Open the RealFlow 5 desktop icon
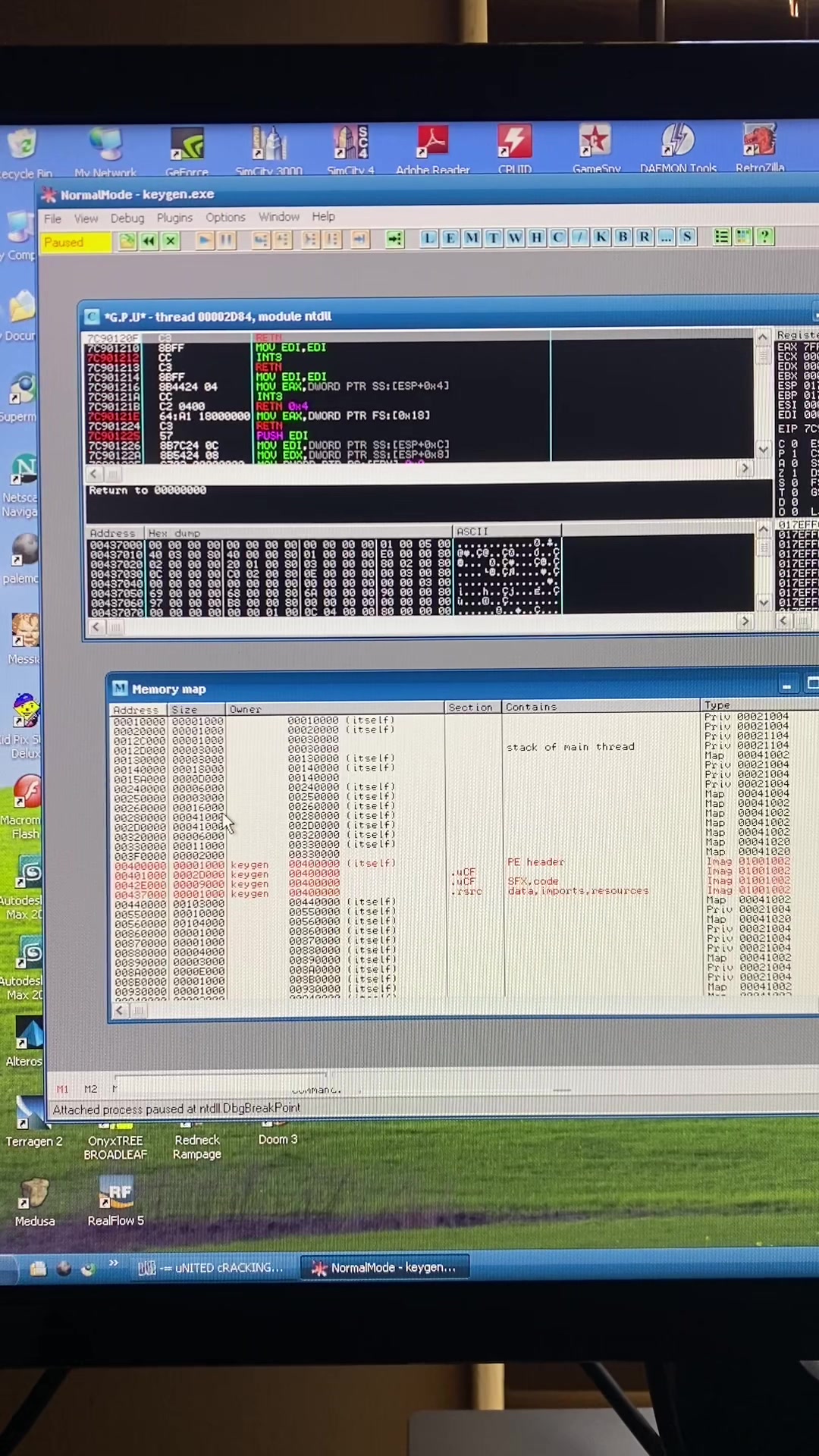 (115, 1201)
